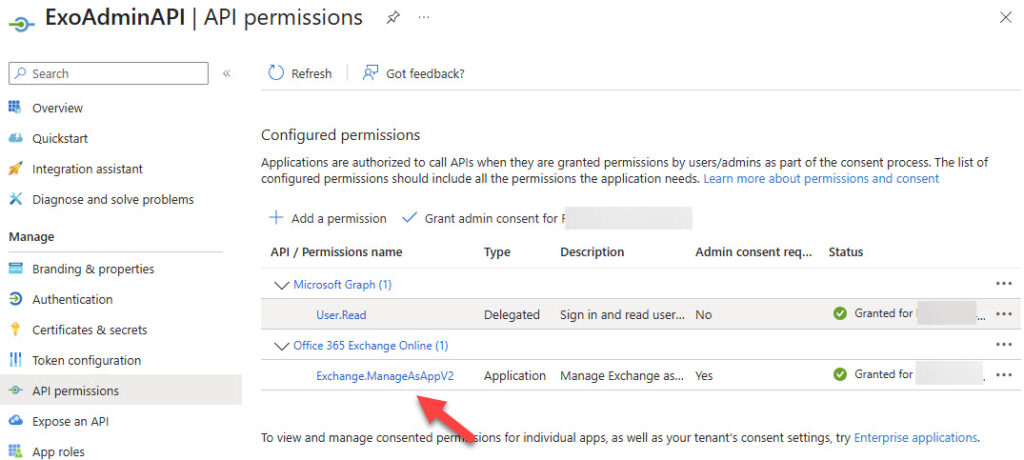Click the Status column header

pos(846,252)
